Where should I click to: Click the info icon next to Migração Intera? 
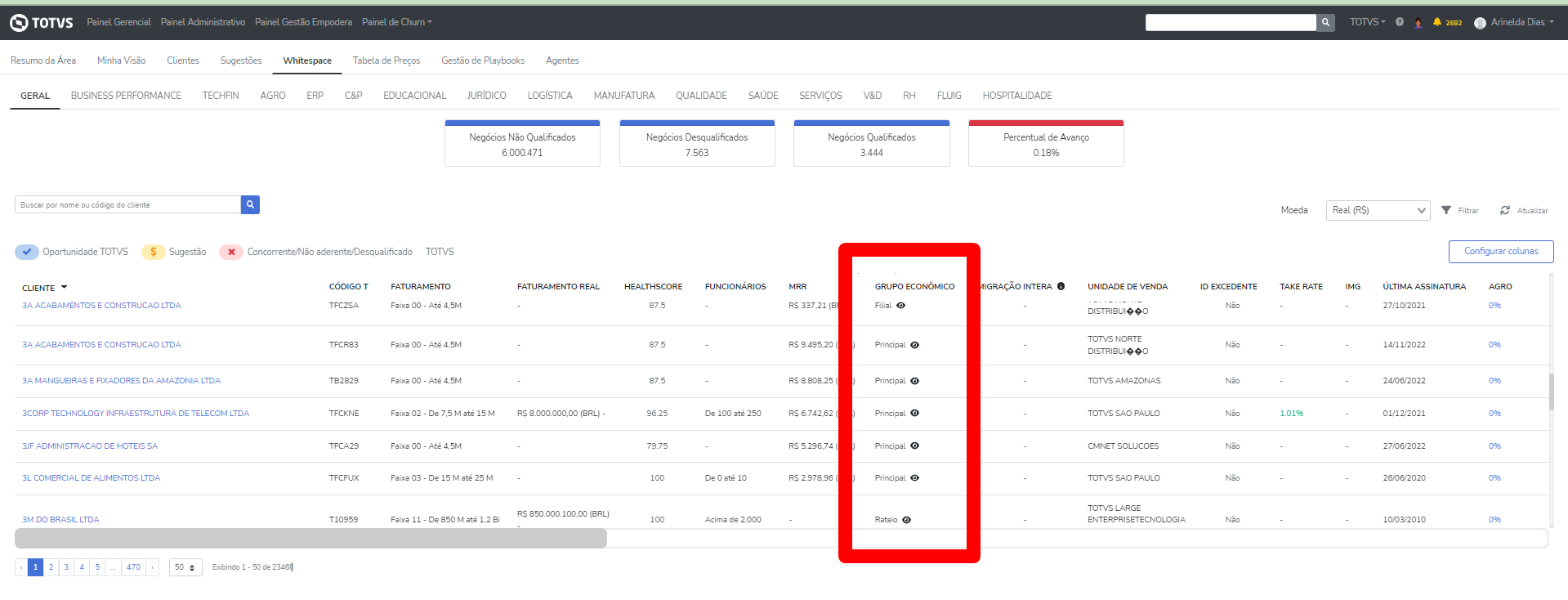(x=1061, y=286)
